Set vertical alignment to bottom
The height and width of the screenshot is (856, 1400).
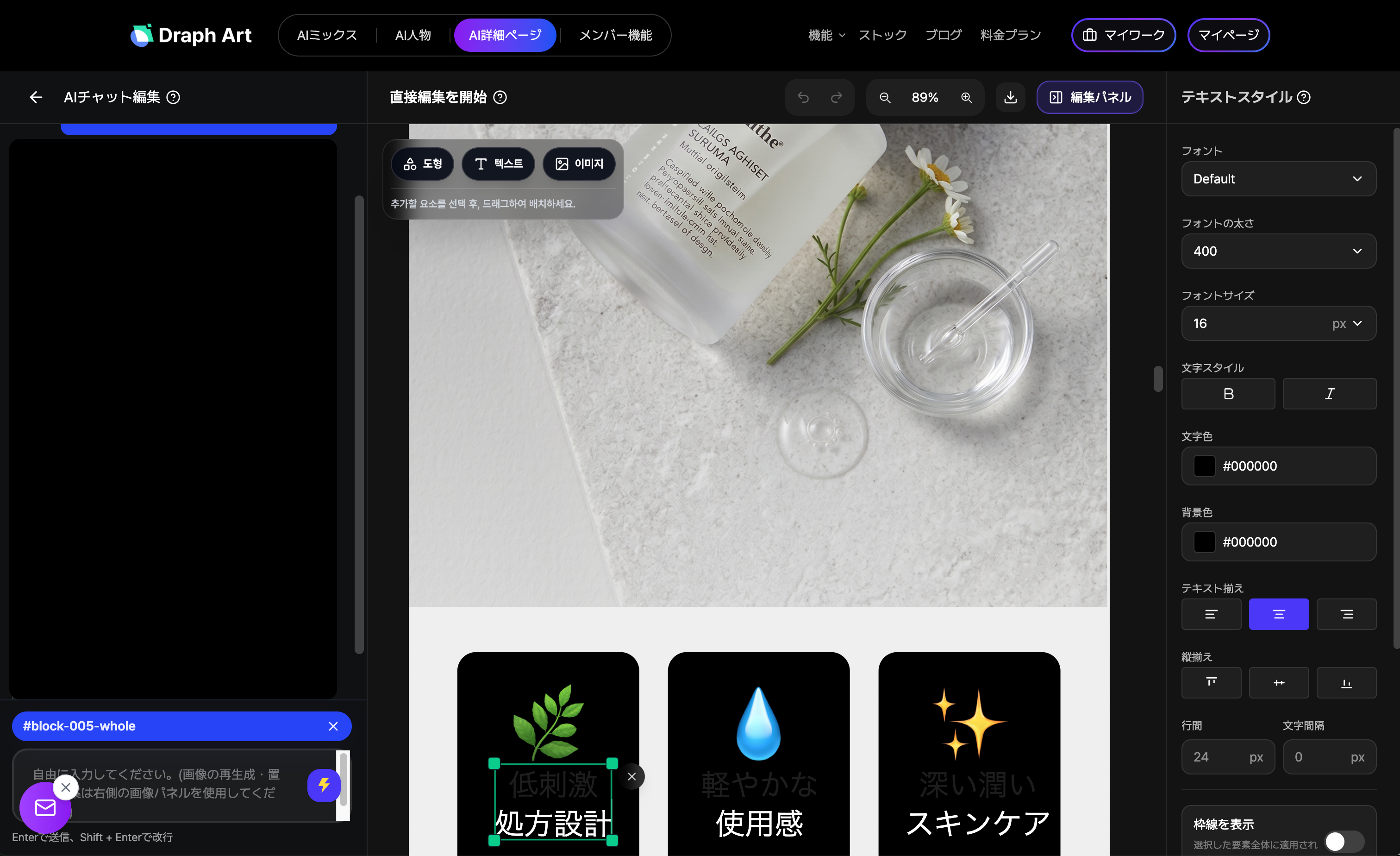[1347, 683]
